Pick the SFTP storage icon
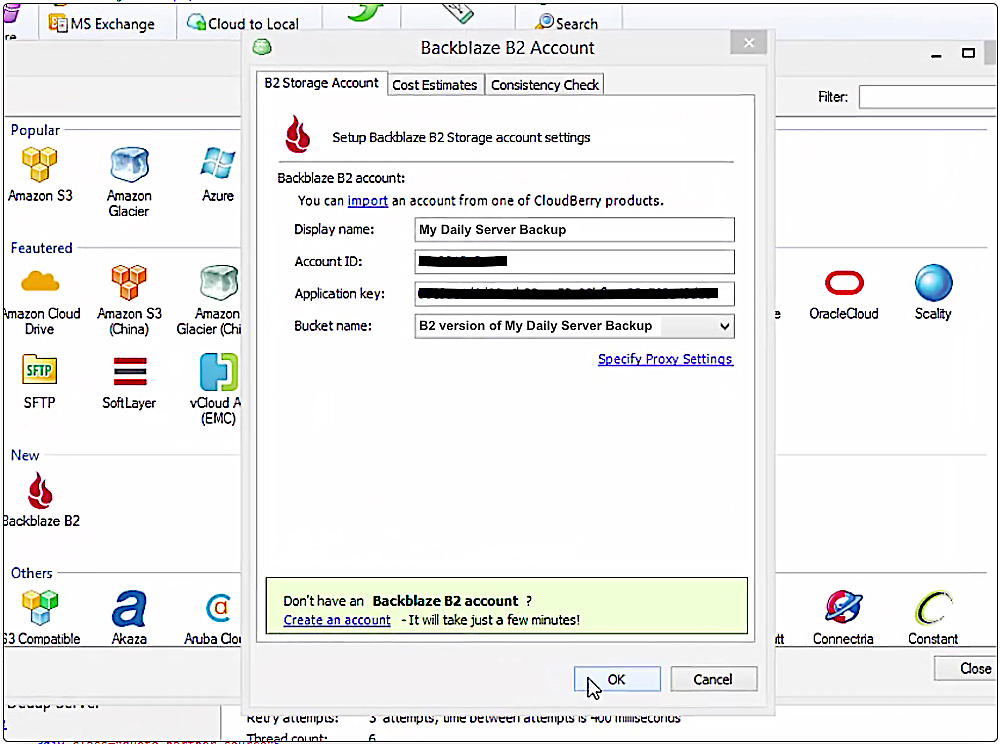1000x744 pixels. (40, 369)
